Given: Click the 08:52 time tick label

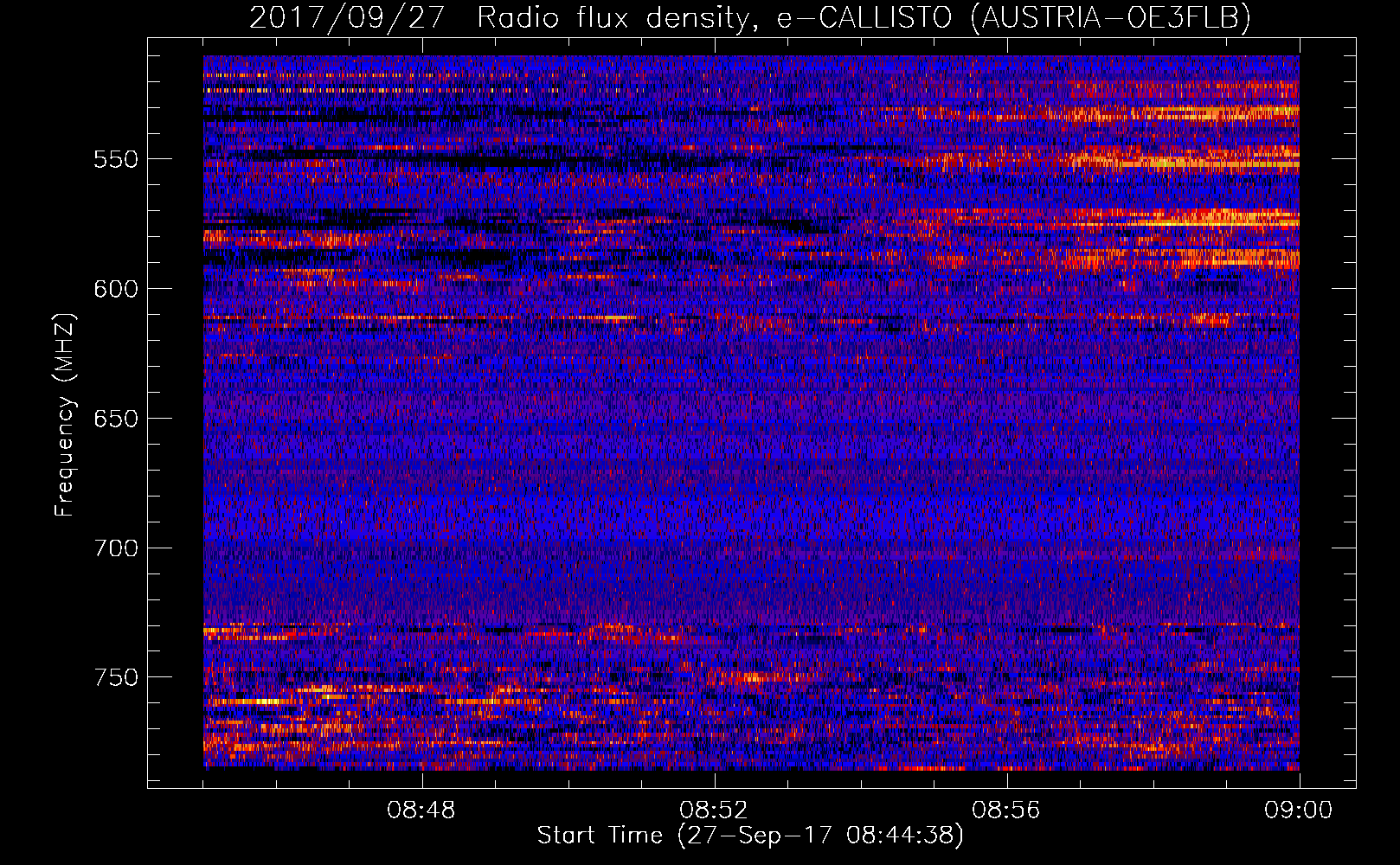Looking at the screenshot, I should click(x=715, y=811).
